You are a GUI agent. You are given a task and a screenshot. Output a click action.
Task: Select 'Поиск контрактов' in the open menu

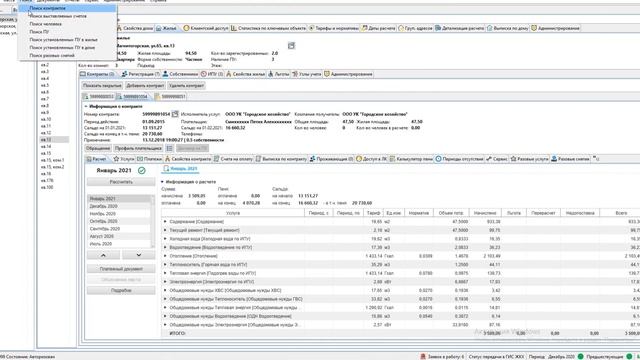click(x=67, y=8)
